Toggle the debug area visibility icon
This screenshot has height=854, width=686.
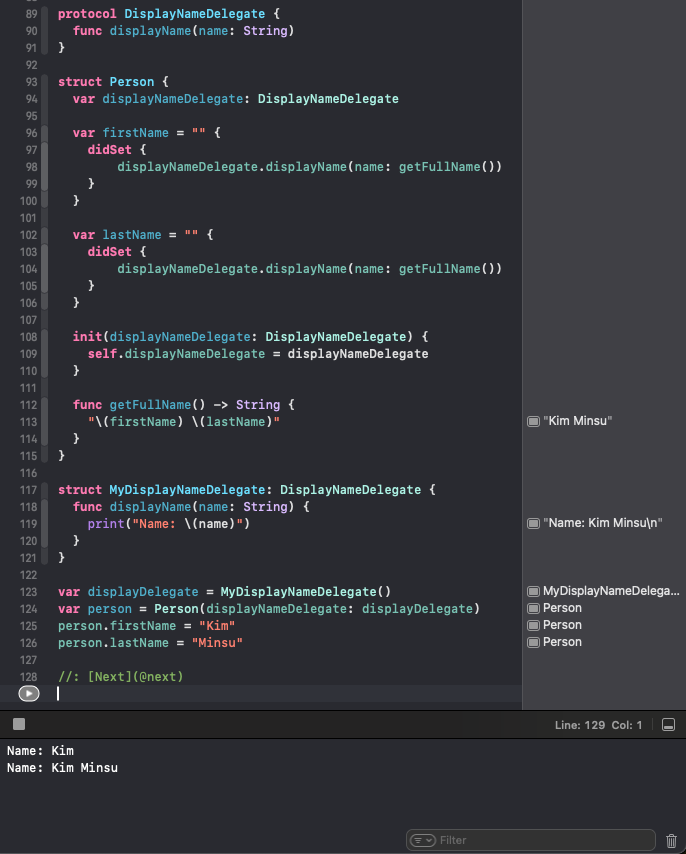[x=668, y=724]
